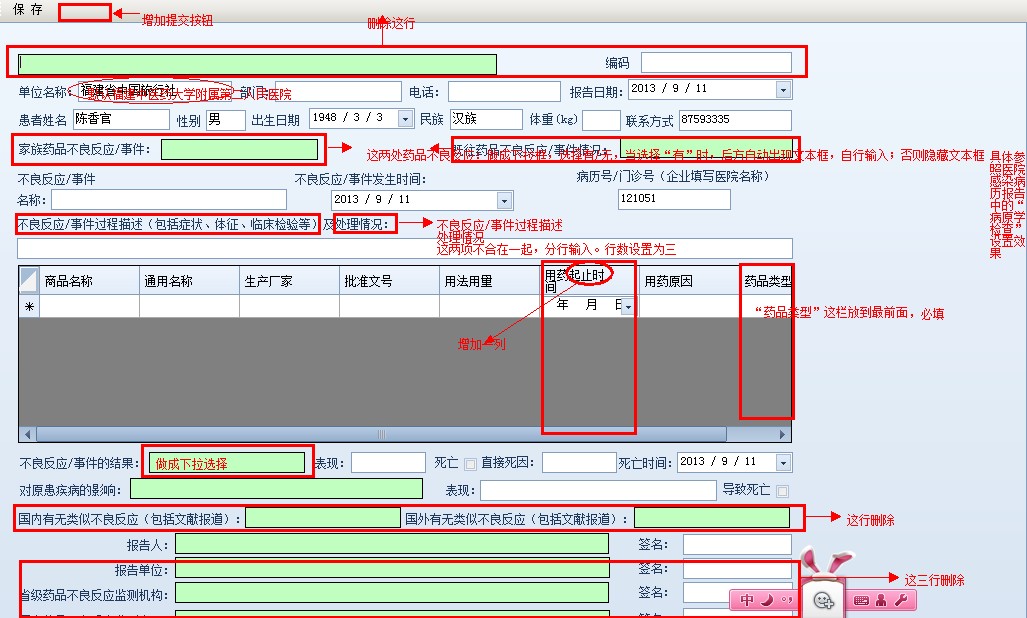Open the 出生日期 date dropdown

pyautogui.click(x=405, y=118)
